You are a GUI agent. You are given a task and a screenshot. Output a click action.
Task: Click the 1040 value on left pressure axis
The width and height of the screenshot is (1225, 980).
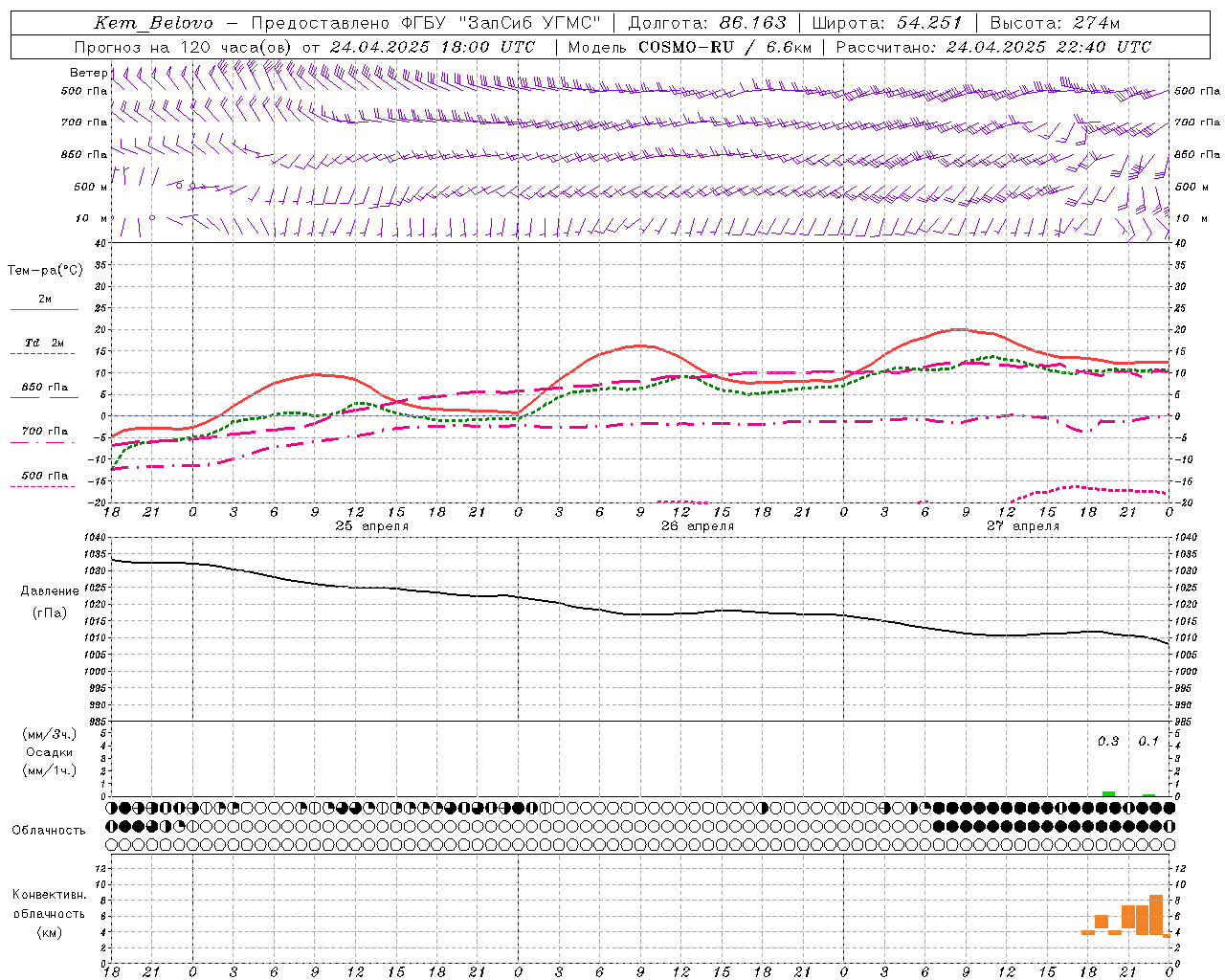(x=95, y=538)
